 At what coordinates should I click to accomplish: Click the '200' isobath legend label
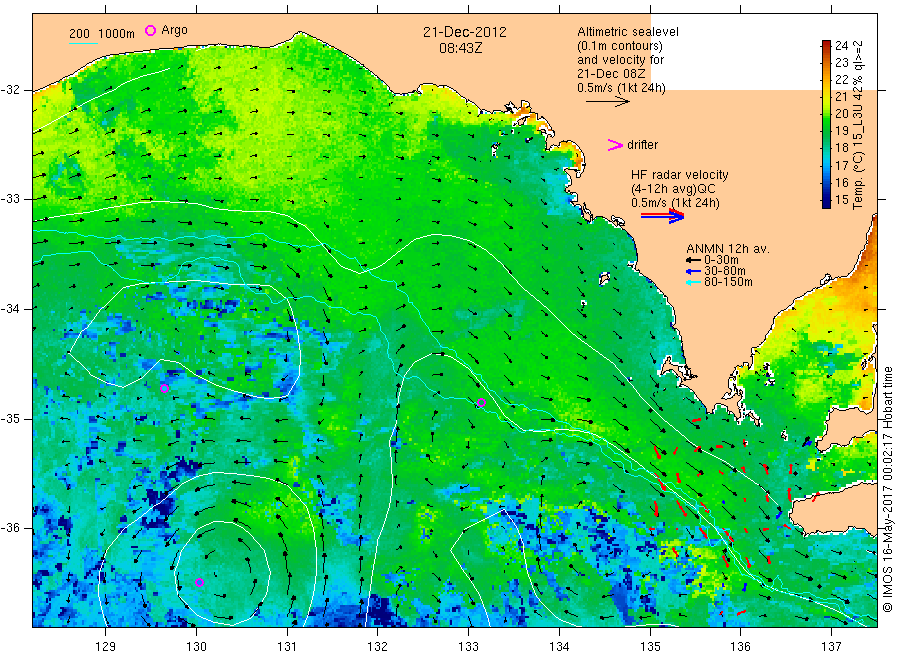(79, 34)
